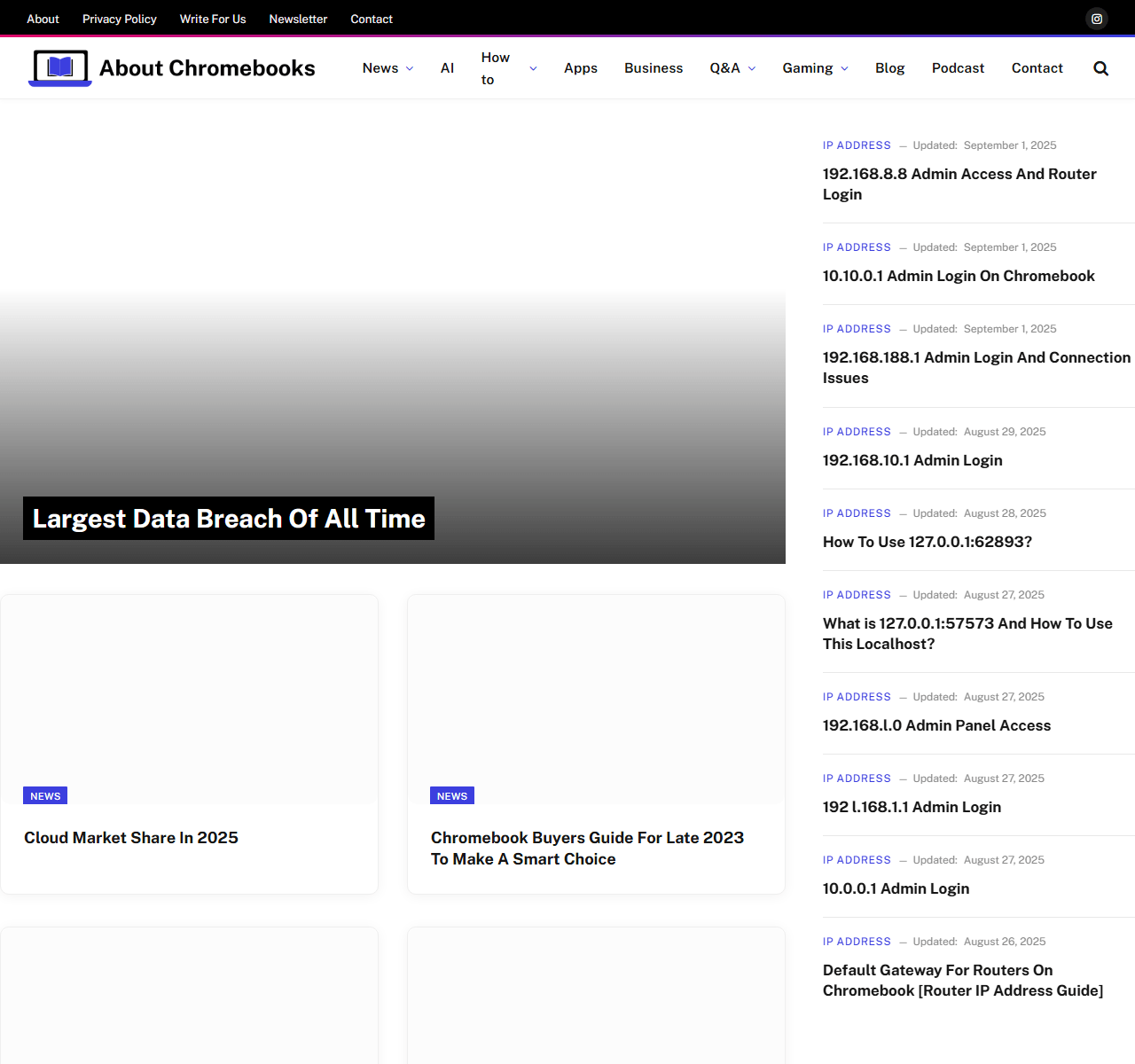Open the Q&A dropdown menu
This screenshot has width=1135, height=1064.
pyautogui.click(x=732, y=68)
